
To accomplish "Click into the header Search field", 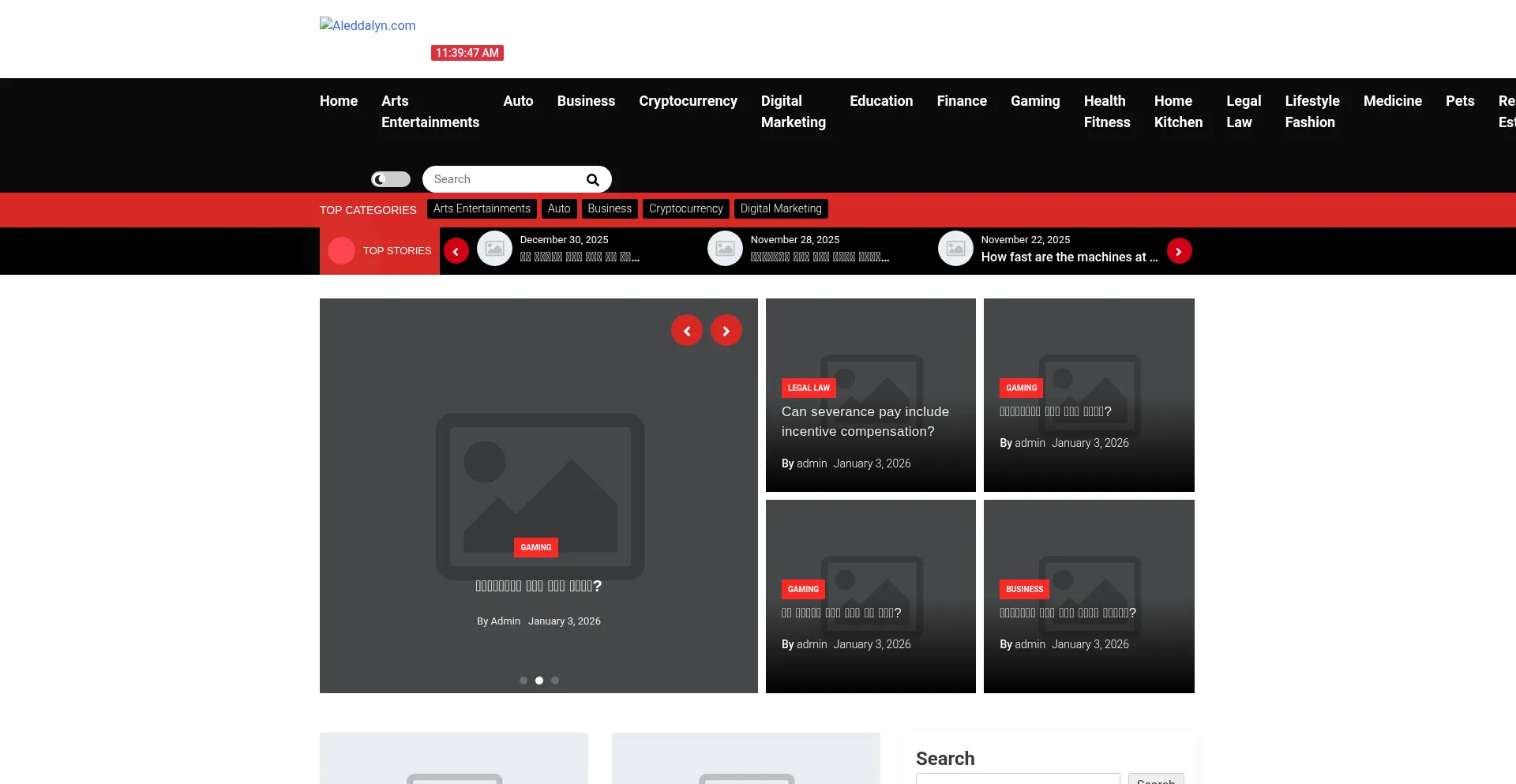I will point(505,179).
